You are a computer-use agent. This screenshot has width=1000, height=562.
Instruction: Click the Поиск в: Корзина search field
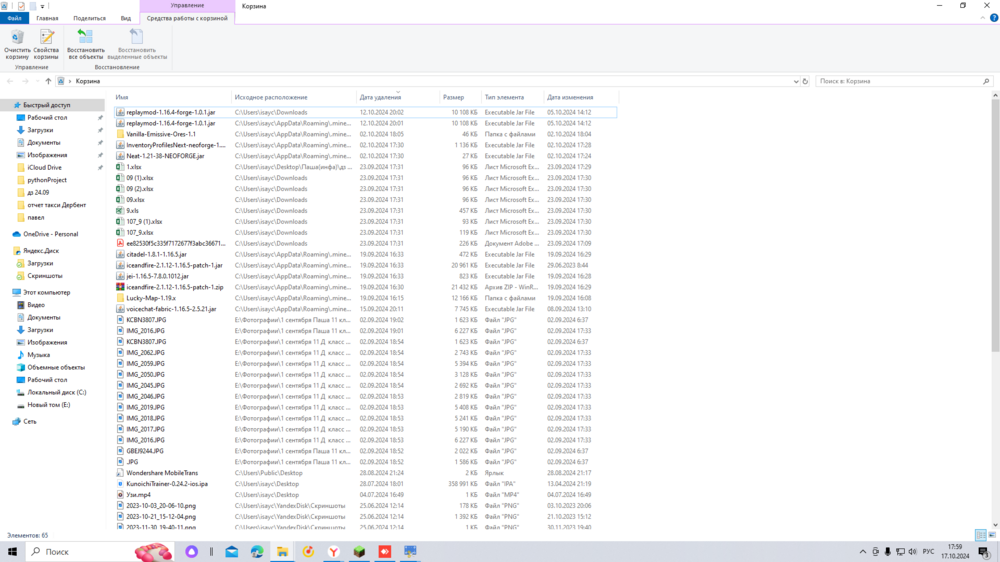(x=899, y=81)
